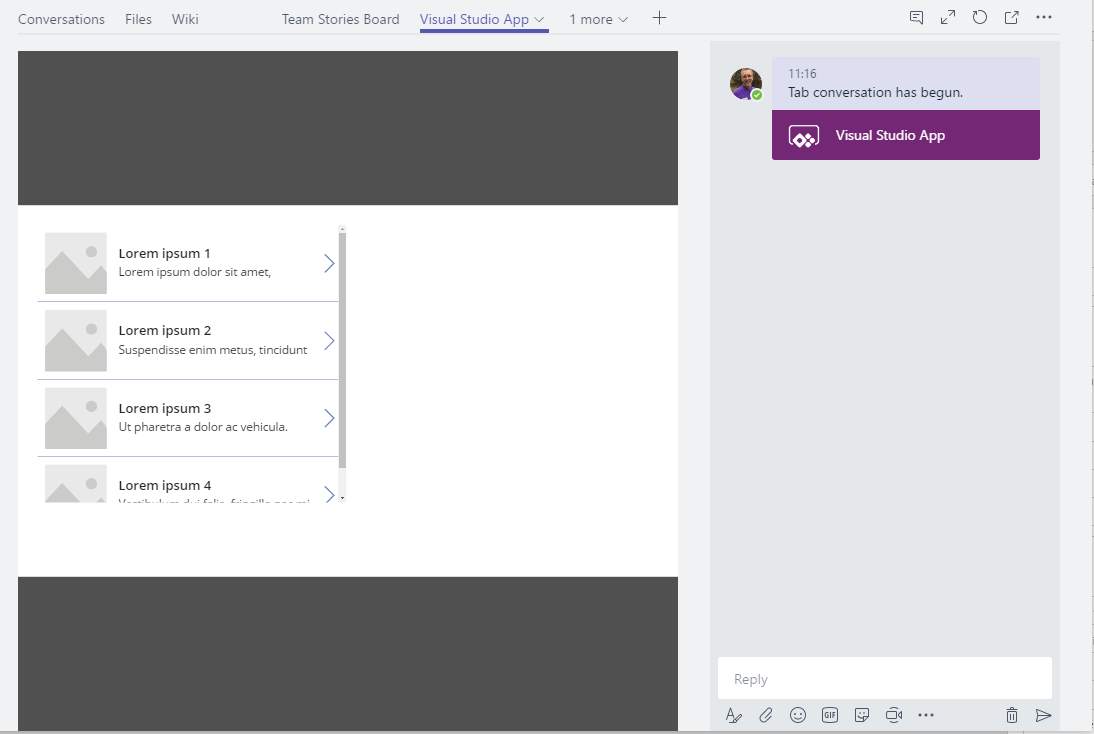Refresh the Visual Studio App tab content
This screenshot has height=734, width=1094.
[980, 17]
